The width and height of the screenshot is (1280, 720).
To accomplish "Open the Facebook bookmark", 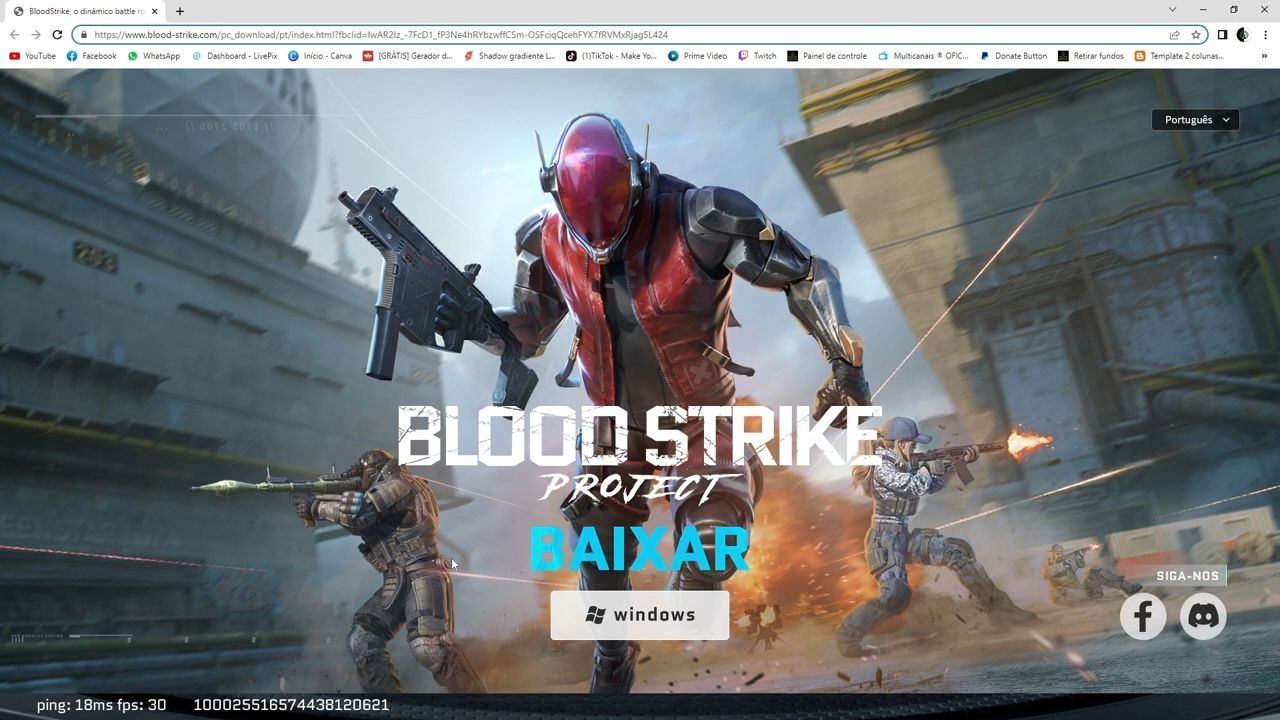I will (91, 56).
